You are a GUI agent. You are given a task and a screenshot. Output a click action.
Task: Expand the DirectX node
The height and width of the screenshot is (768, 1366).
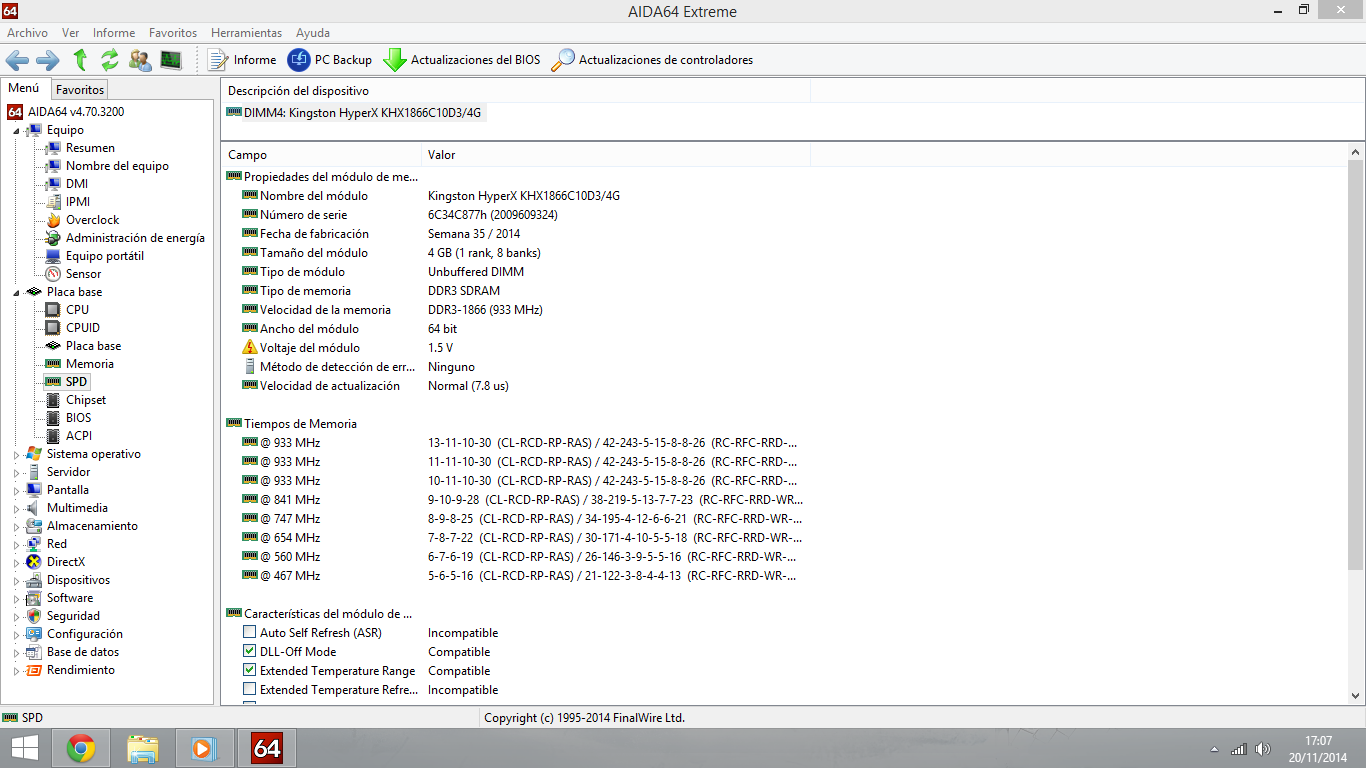coord(17,563)
